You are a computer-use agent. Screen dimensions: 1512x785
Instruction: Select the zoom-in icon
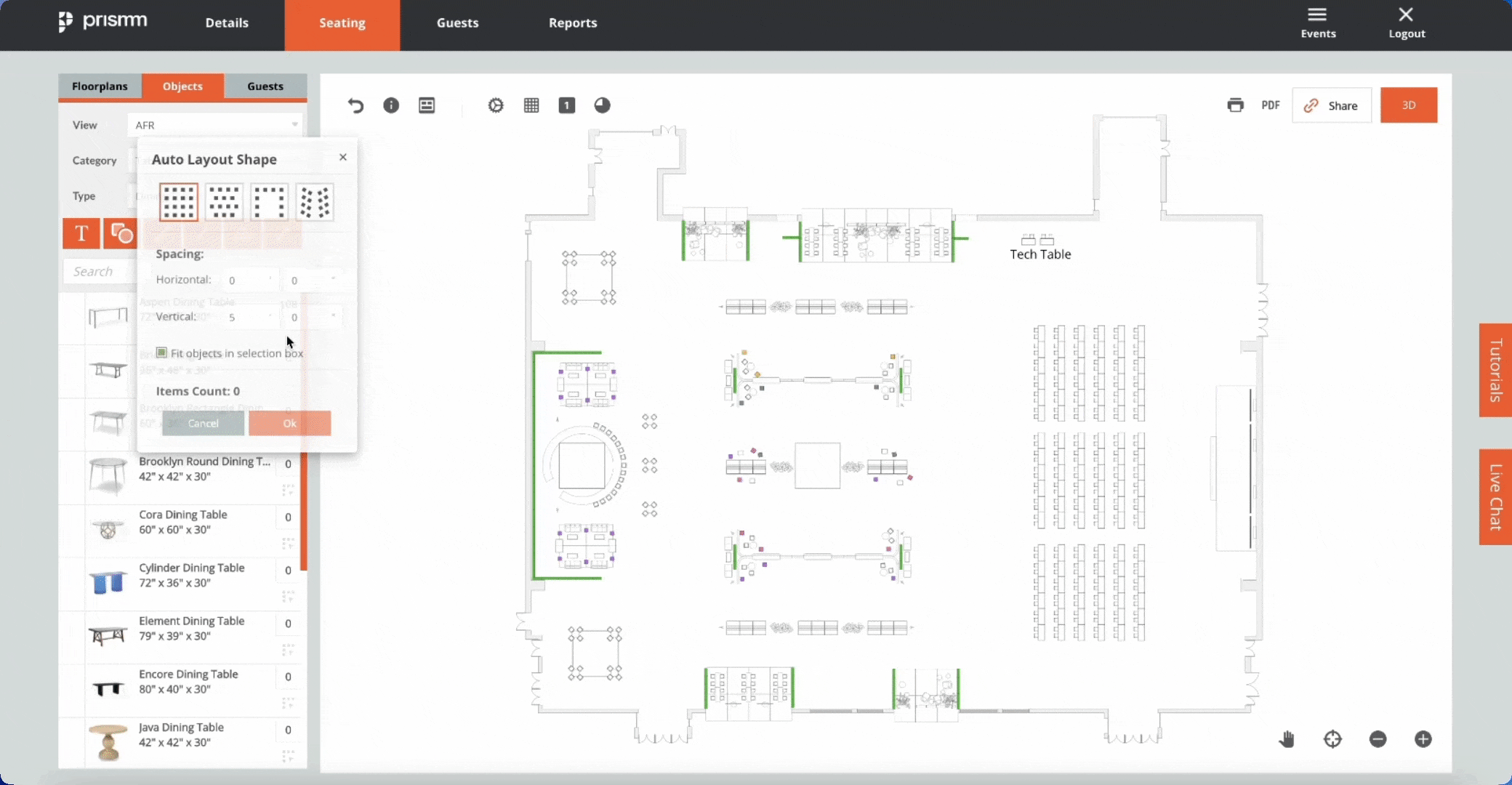tap(1421, 739)
